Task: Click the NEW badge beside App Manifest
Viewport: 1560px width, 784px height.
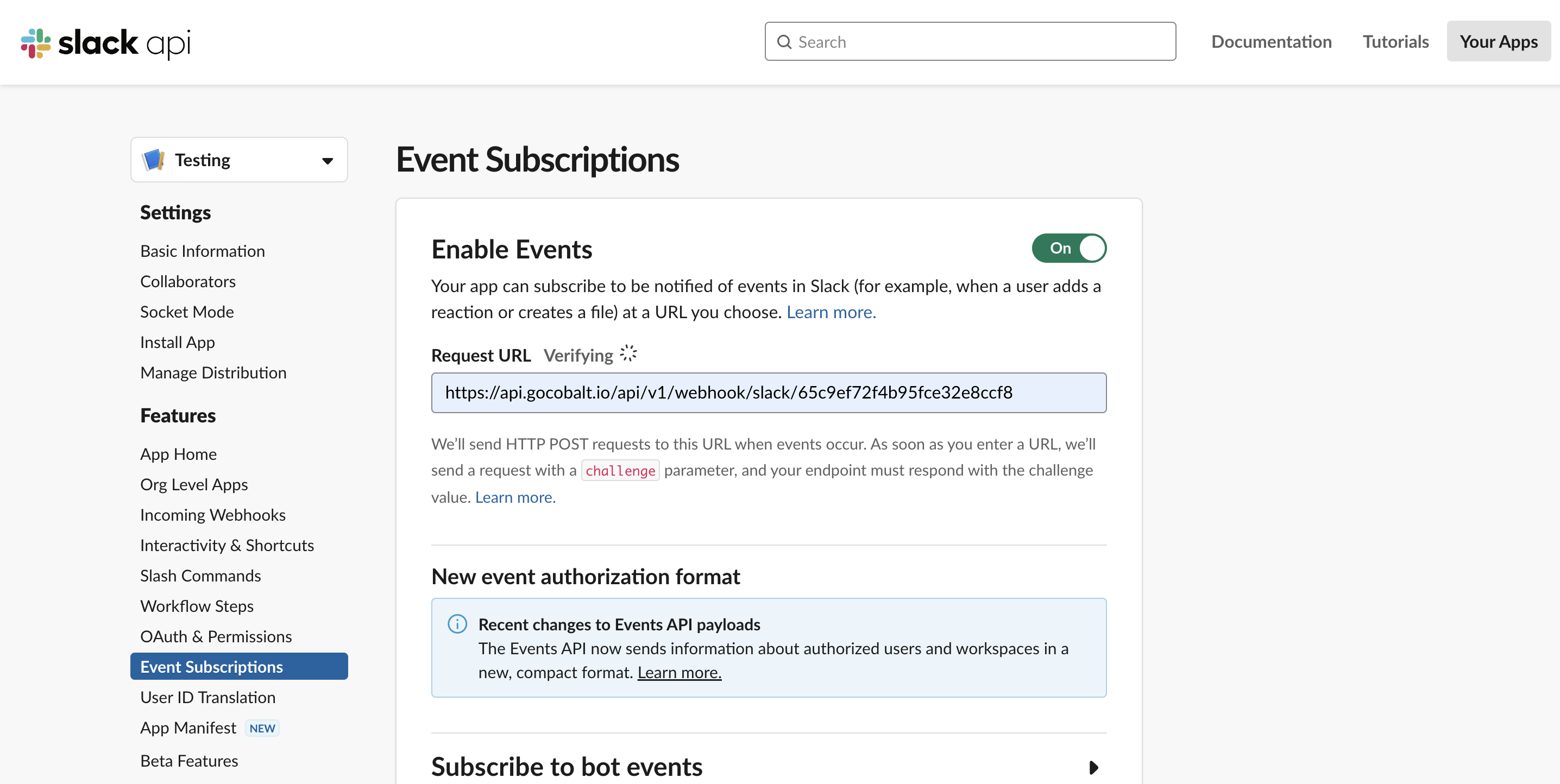Action: (262, 728)
